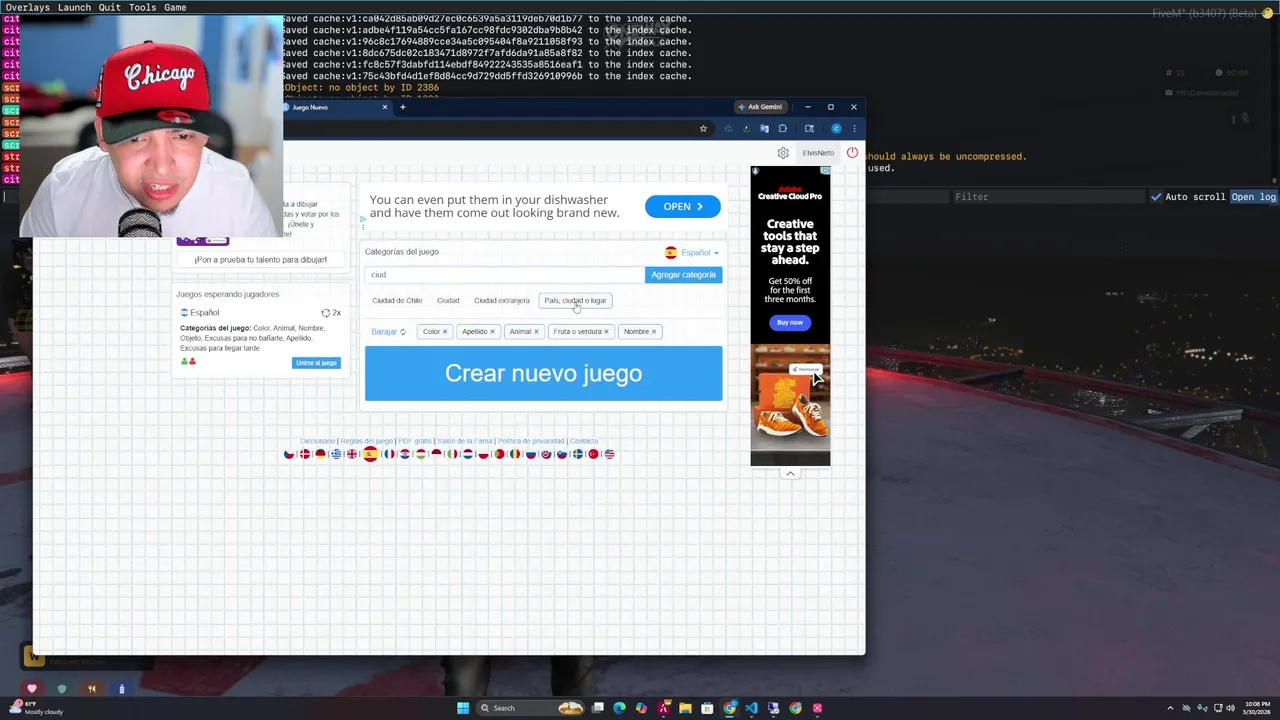Focus the Filter field in FiveM console

tap(1046, 197)
